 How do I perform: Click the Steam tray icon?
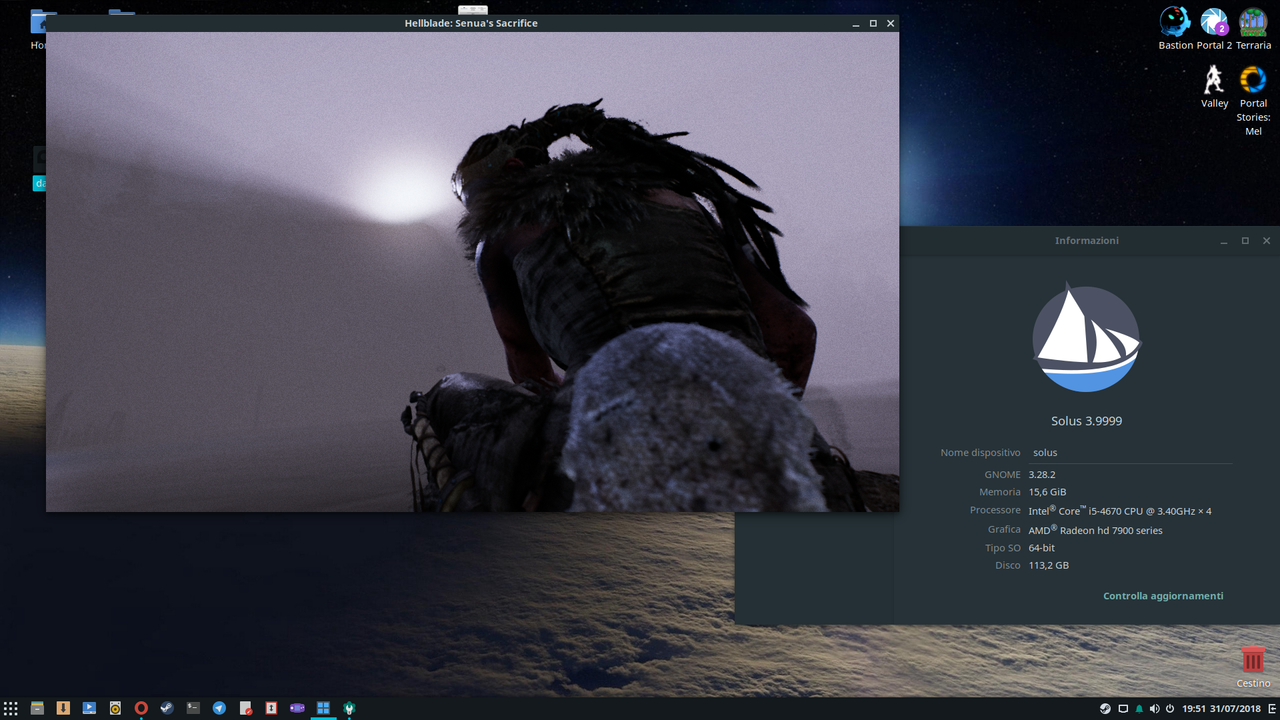tap(1105, 708)
